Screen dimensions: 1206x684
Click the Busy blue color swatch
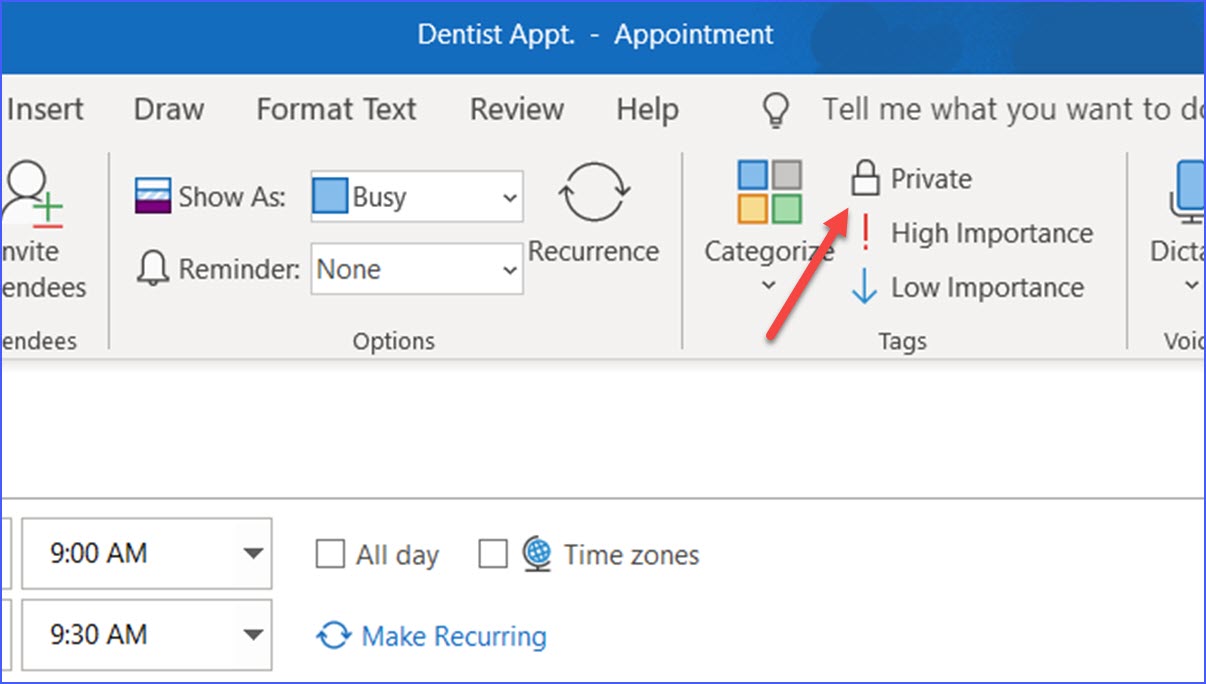(x=330, y=197)
